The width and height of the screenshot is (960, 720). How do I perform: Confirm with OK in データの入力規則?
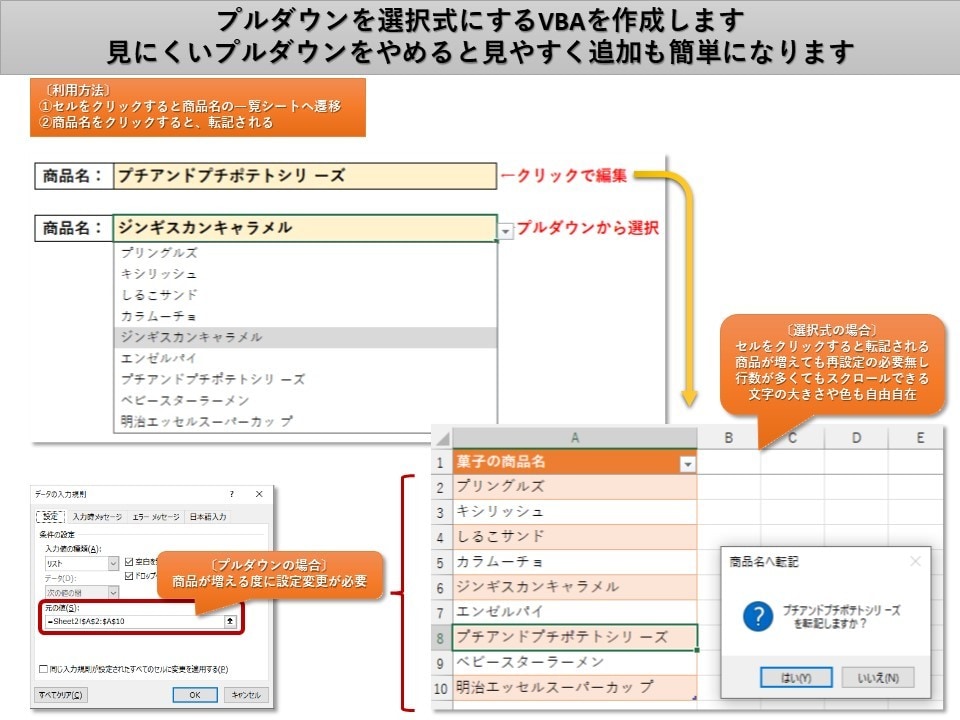(195, 695)
